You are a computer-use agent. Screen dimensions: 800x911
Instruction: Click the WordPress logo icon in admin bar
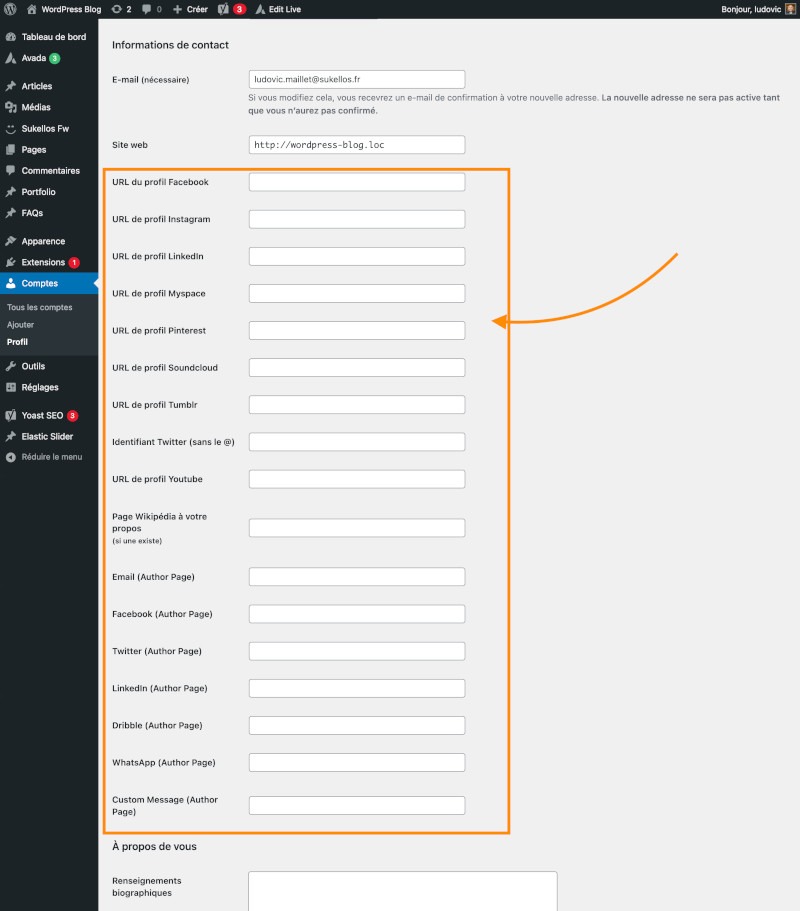(10, 9)
